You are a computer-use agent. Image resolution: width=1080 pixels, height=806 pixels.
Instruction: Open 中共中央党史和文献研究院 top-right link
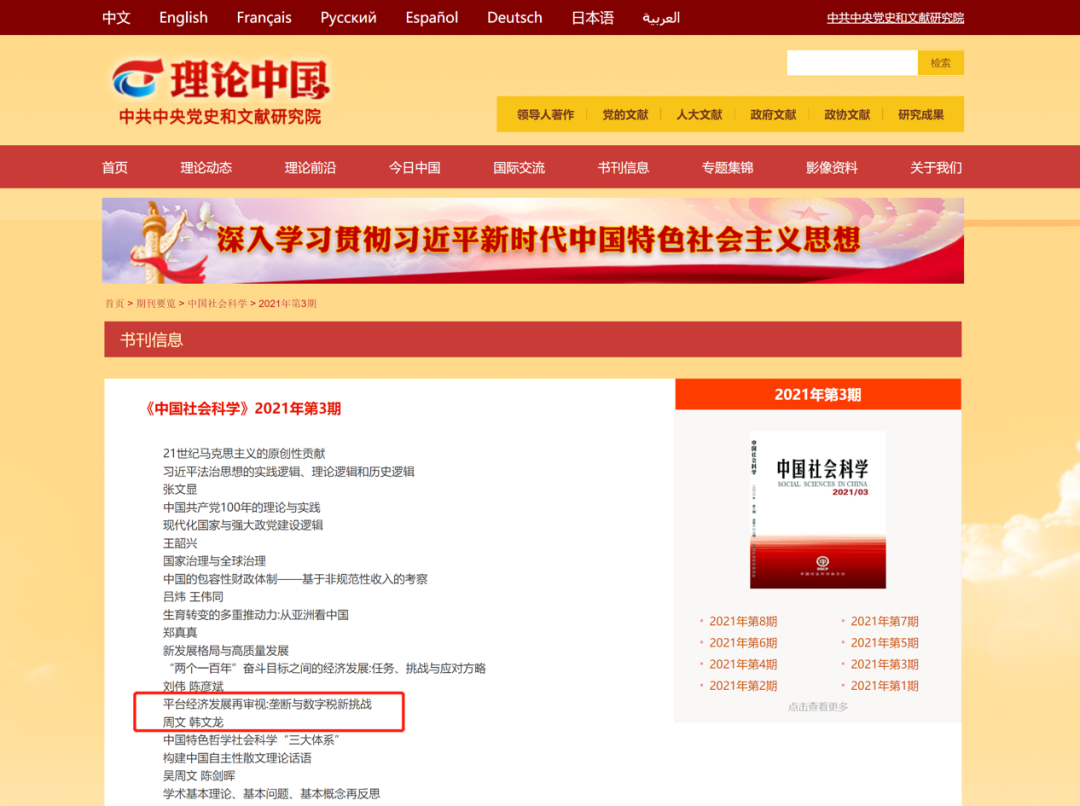895,18
